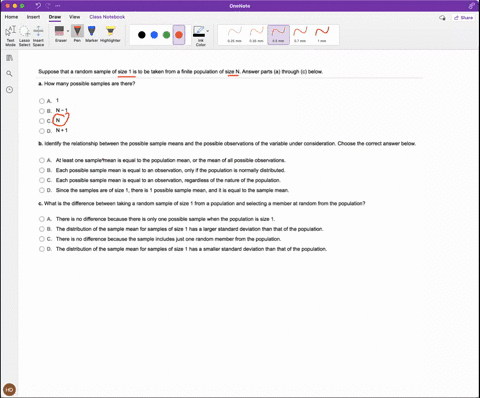The width and height of the screenshot is (480, 398).
Task: Open the Insert ribbon tab
Action: [x=33, y=17]
